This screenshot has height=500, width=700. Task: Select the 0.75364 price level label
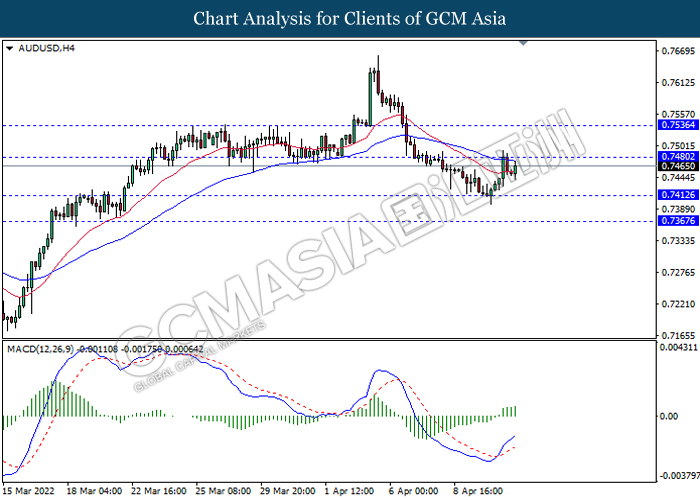(678, 125)
